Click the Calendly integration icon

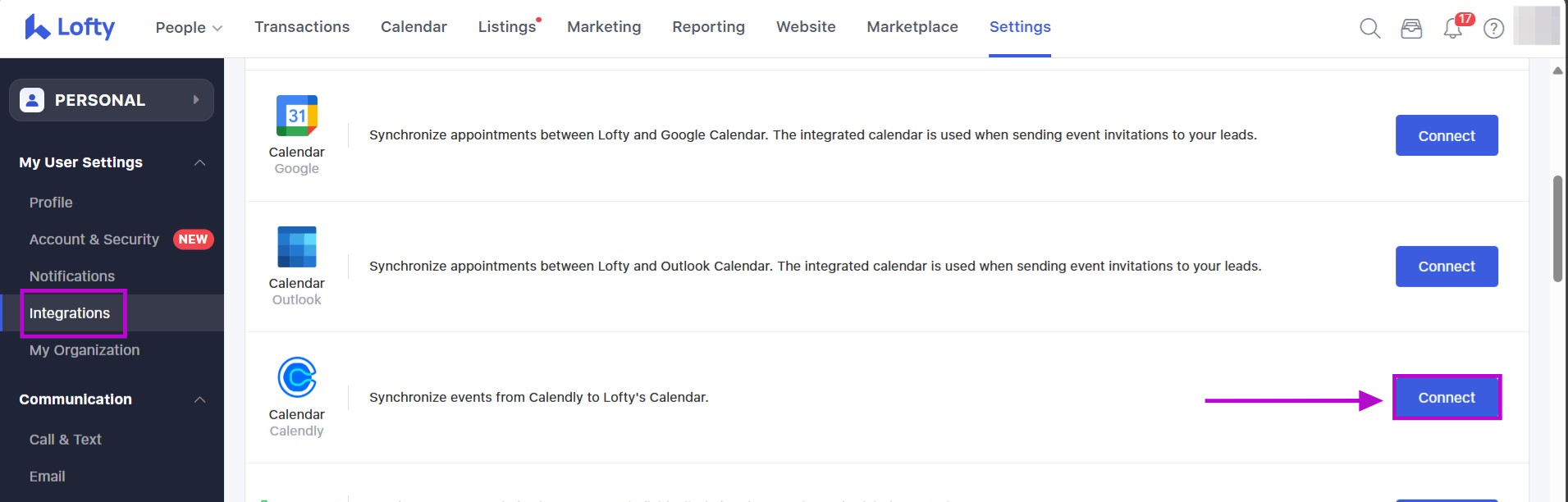coord(297,378)
